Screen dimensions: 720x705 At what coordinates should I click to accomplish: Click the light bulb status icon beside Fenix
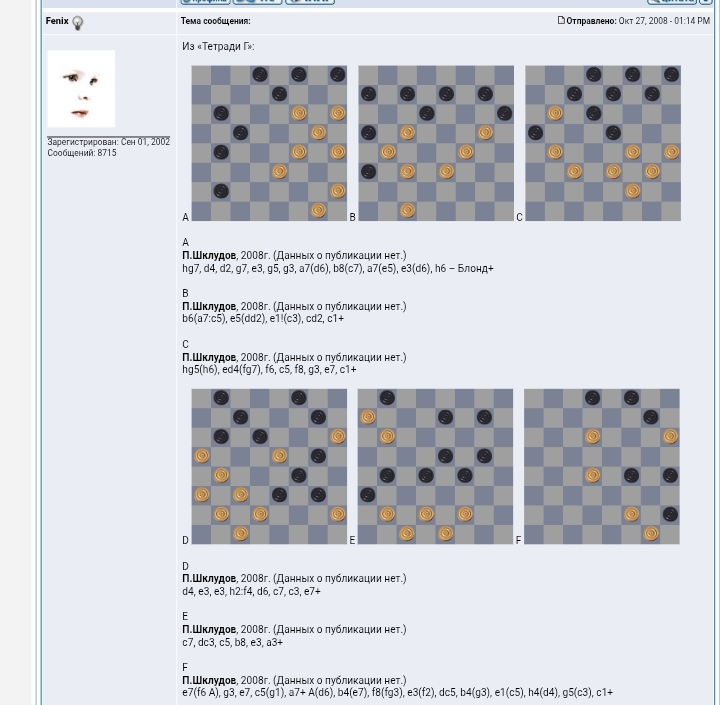77,23
